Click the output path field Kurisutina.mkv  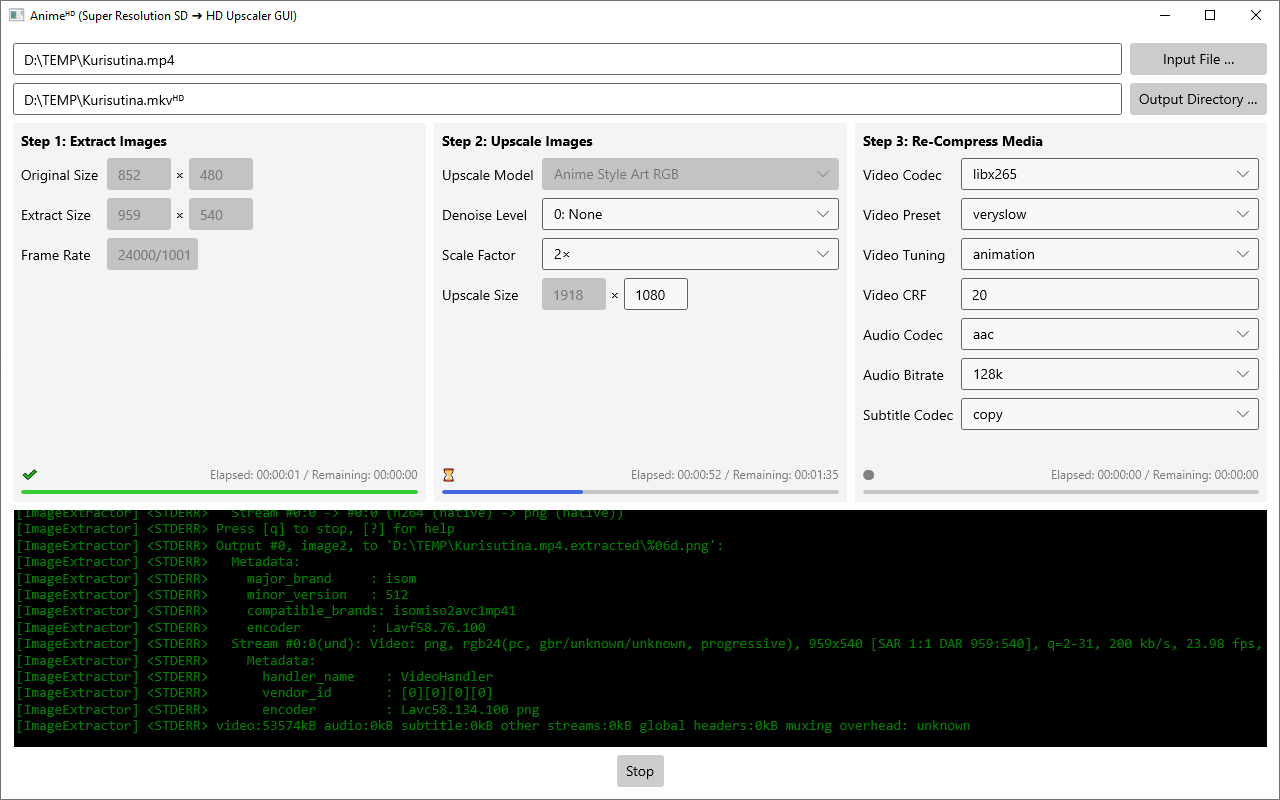567,99
